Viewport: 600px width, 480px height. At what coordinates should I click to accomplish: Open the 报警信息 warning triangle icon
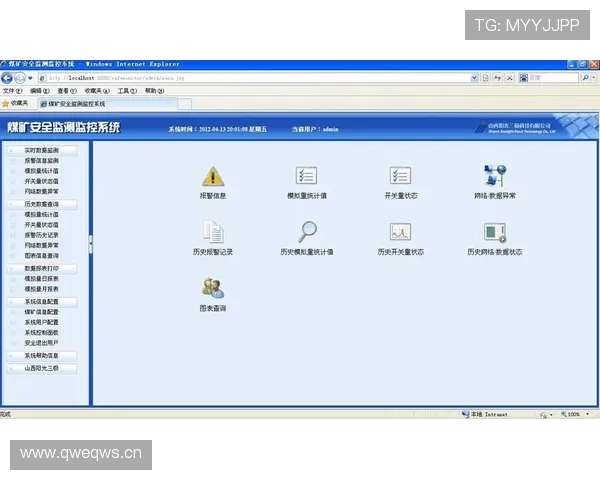(x=213, y=176)
